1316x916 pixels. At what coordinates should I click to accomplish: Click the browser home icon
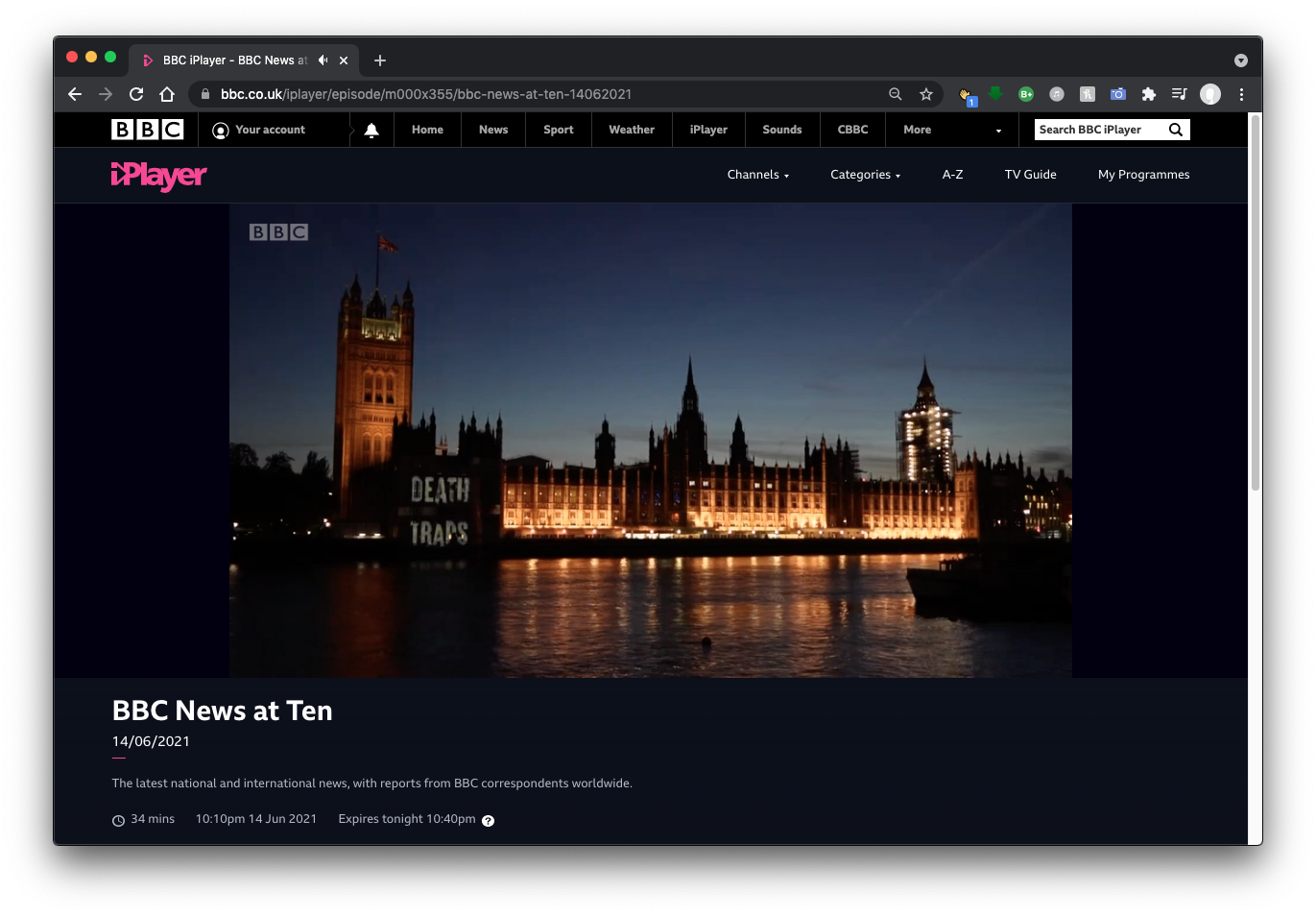pos(167,94)
